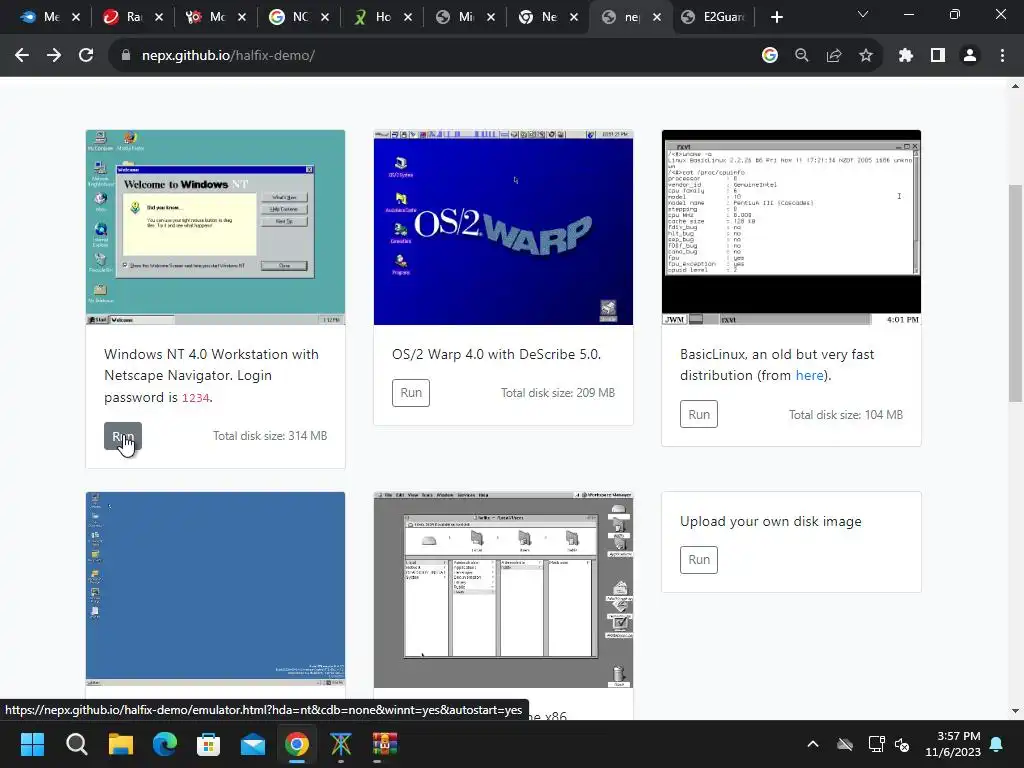Close the active 'nep' tab
The height and width of the screenshot is (768, 1024).
point(657,17)
